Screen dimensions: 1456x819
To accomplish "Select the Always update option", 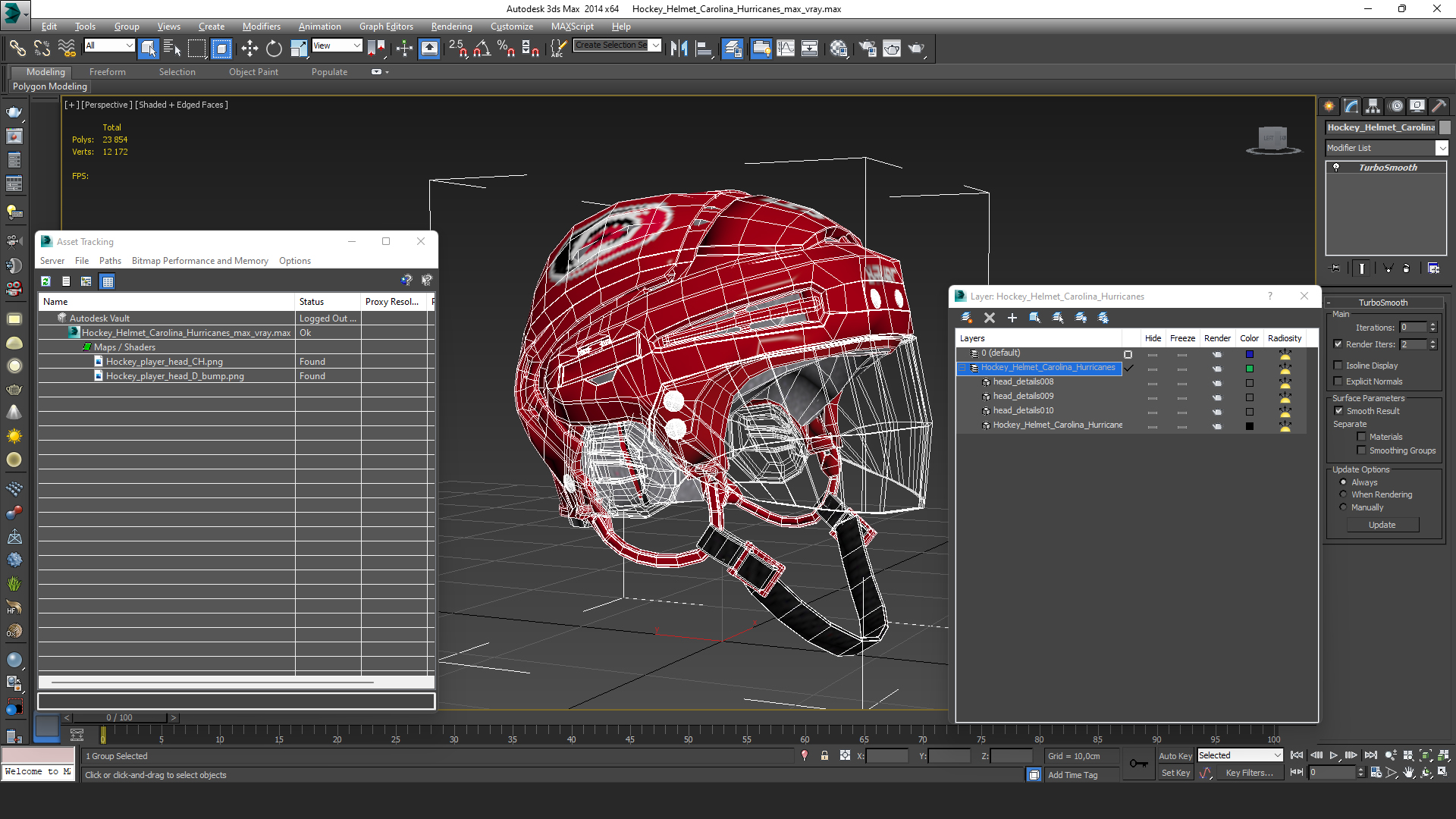I will click(1343, 482).
